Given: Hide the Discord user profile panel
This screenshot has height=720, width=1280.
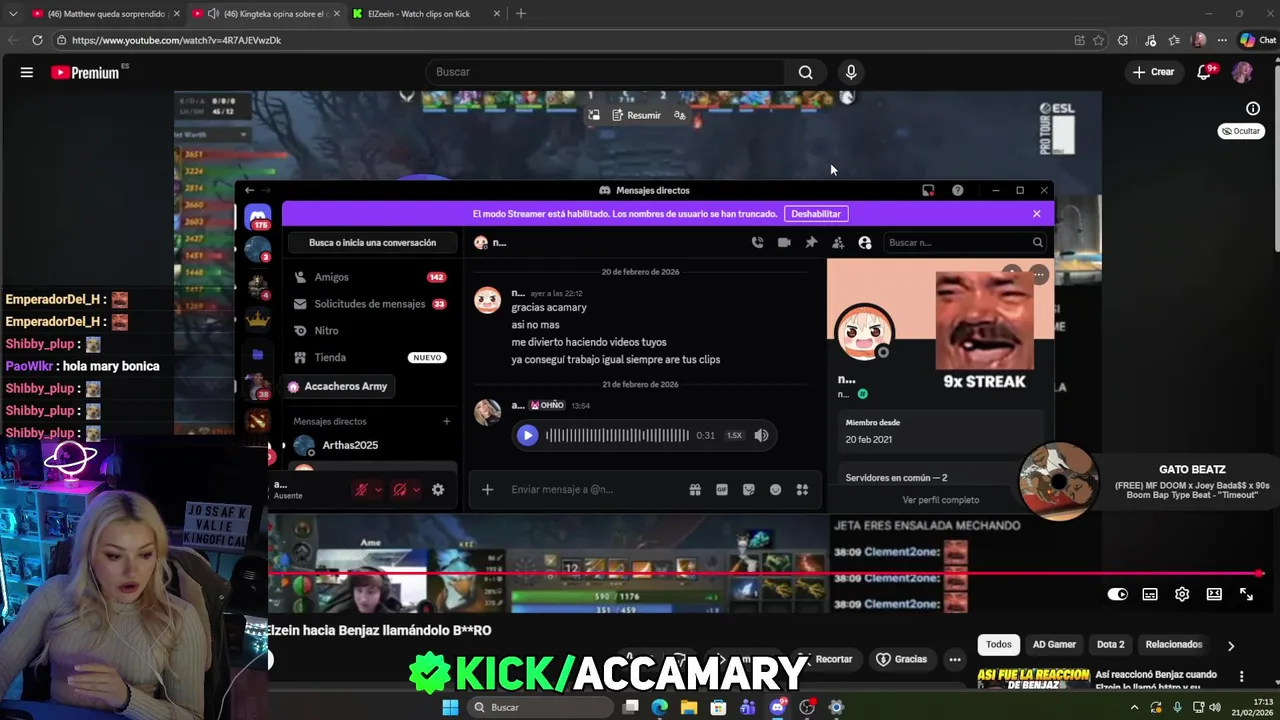Looking at the screenshot, I should pyautogui.click(x=865, y=242).
